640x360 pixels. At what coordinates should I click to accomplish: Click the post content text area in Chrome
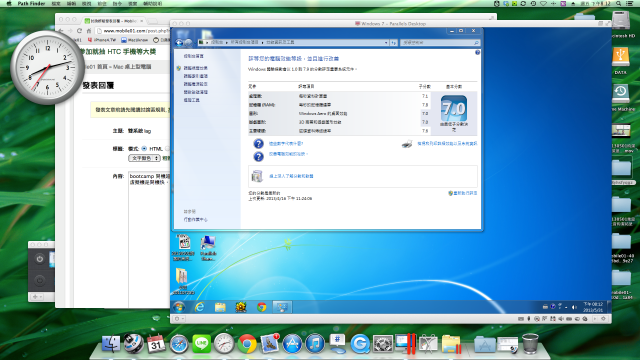tap(149, 239)
